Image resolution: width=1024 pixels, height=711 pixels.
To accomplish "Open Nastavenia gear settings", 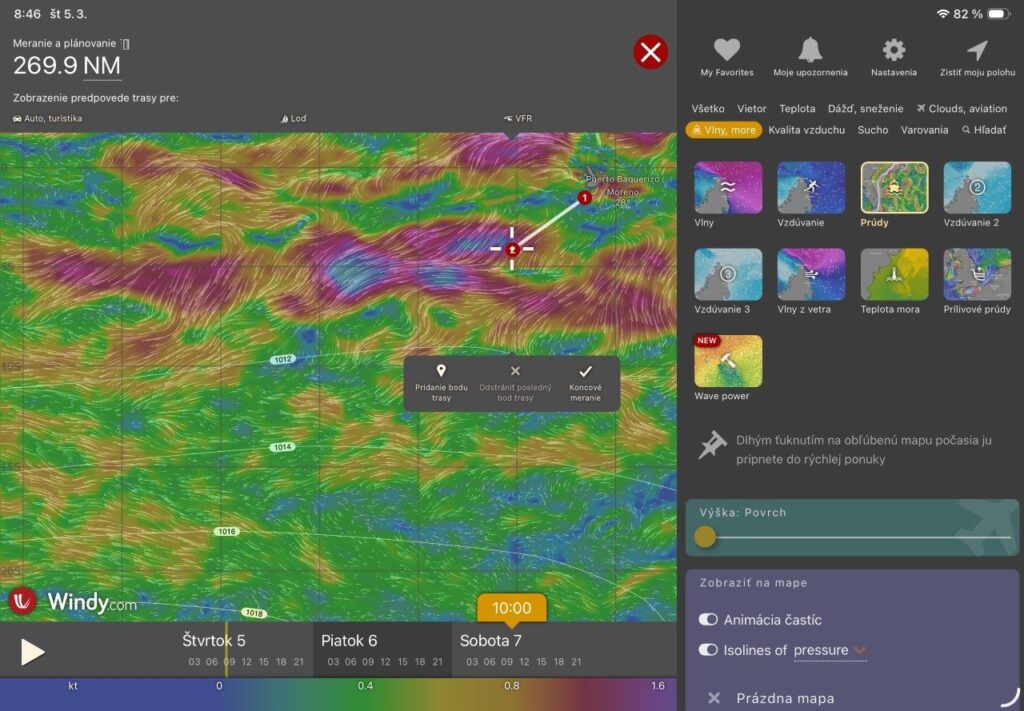I will coord(893,51).
